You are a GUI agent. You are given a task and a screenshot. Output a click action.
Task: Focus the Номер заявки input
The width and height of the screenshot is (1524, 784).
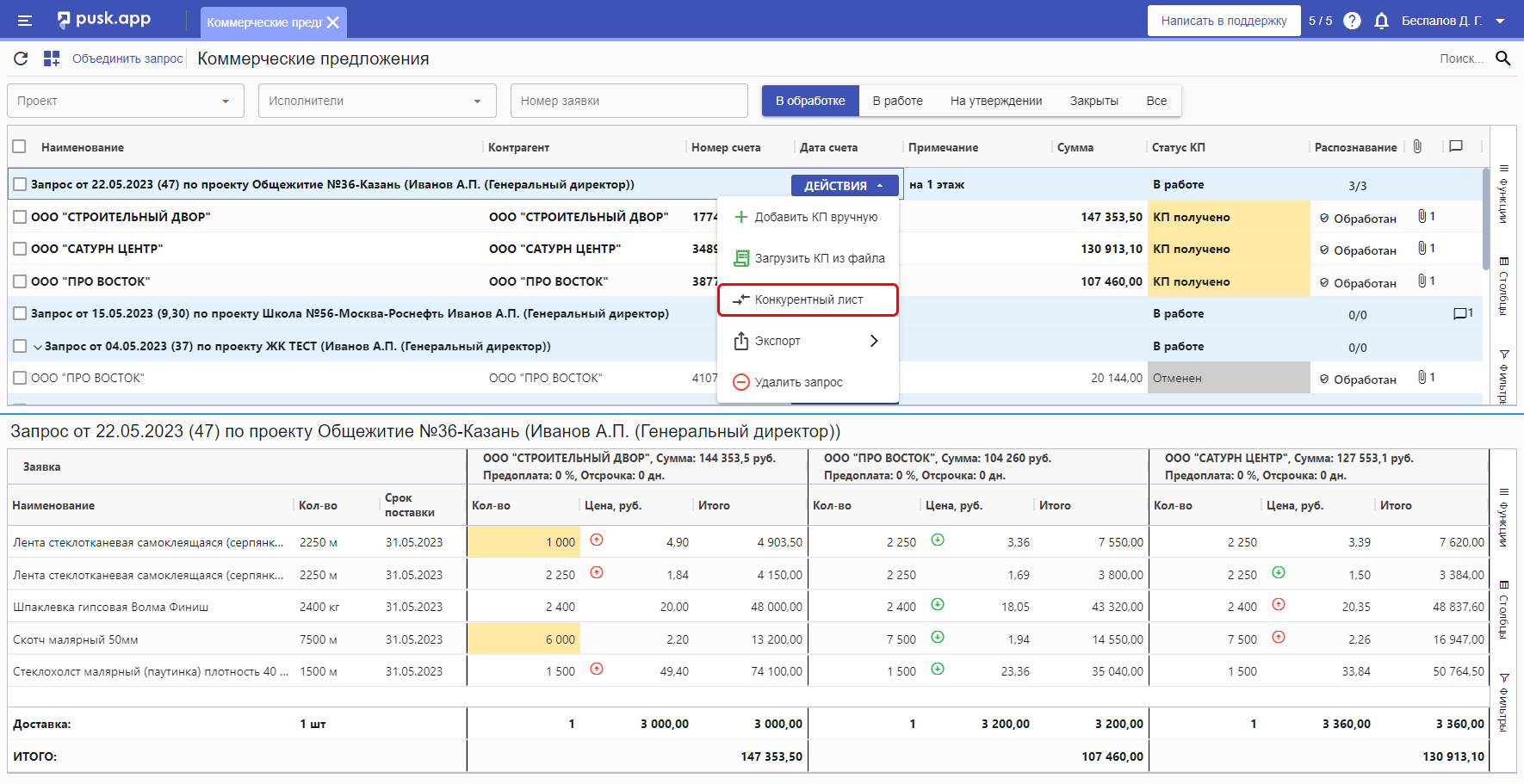pos(629,101)
